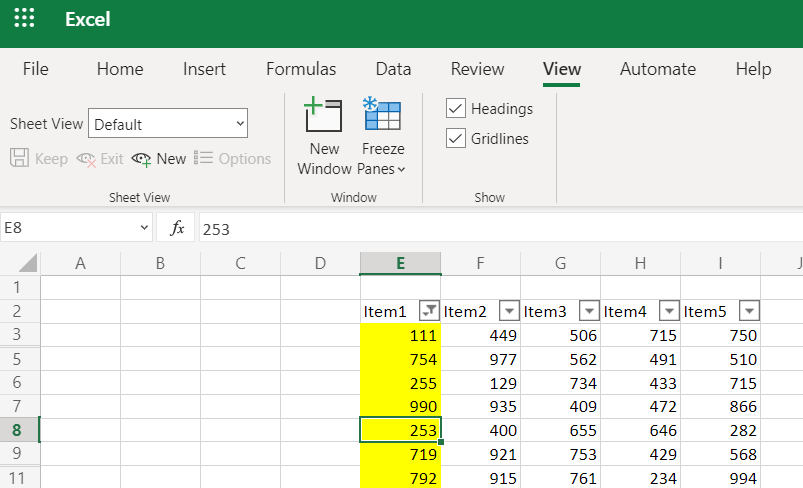Select column G header
Image resolution: width=803 pixels, height=488 pixels.
pos(560,263)
